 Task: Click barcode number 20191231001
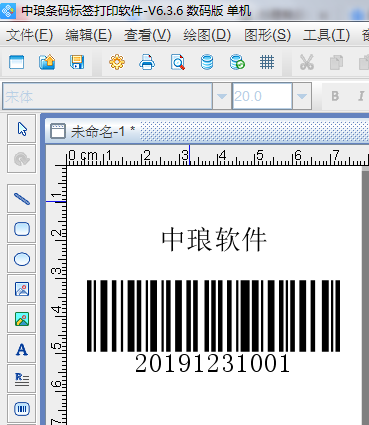pyautogui.click(x=212, y=364)
